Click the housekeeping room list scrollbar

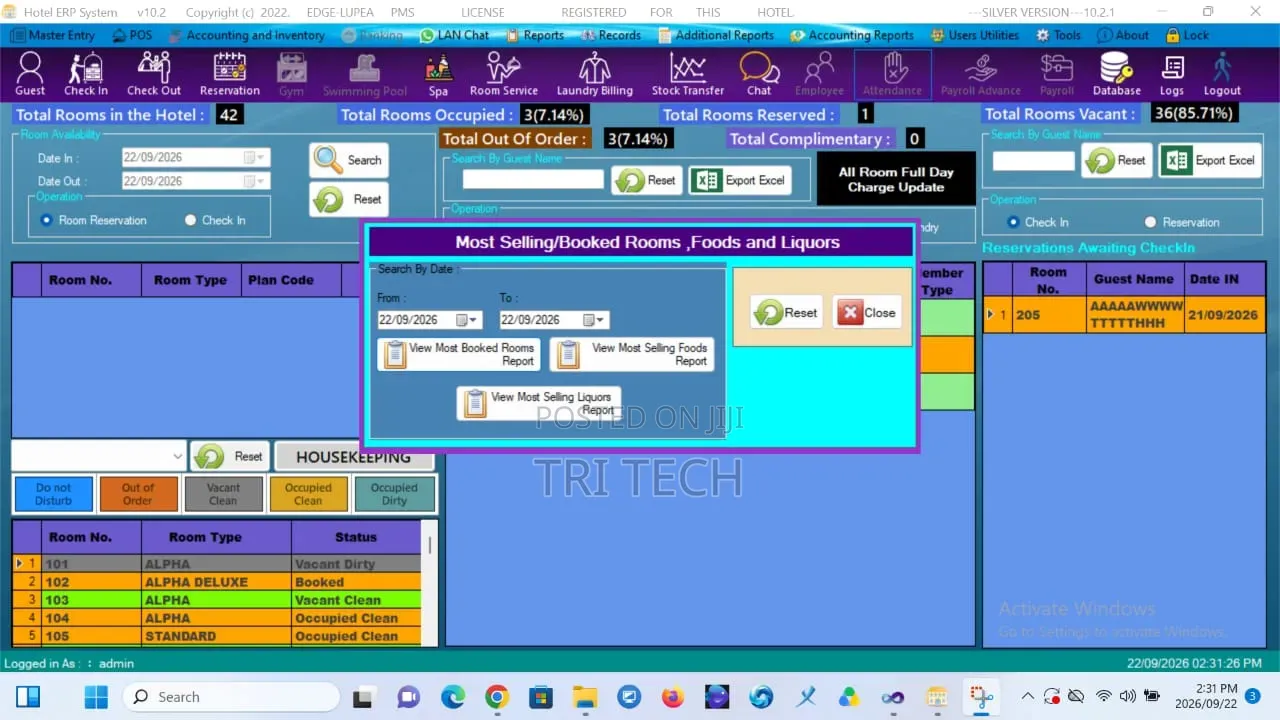pyautogui.click(x=430, y=582)
